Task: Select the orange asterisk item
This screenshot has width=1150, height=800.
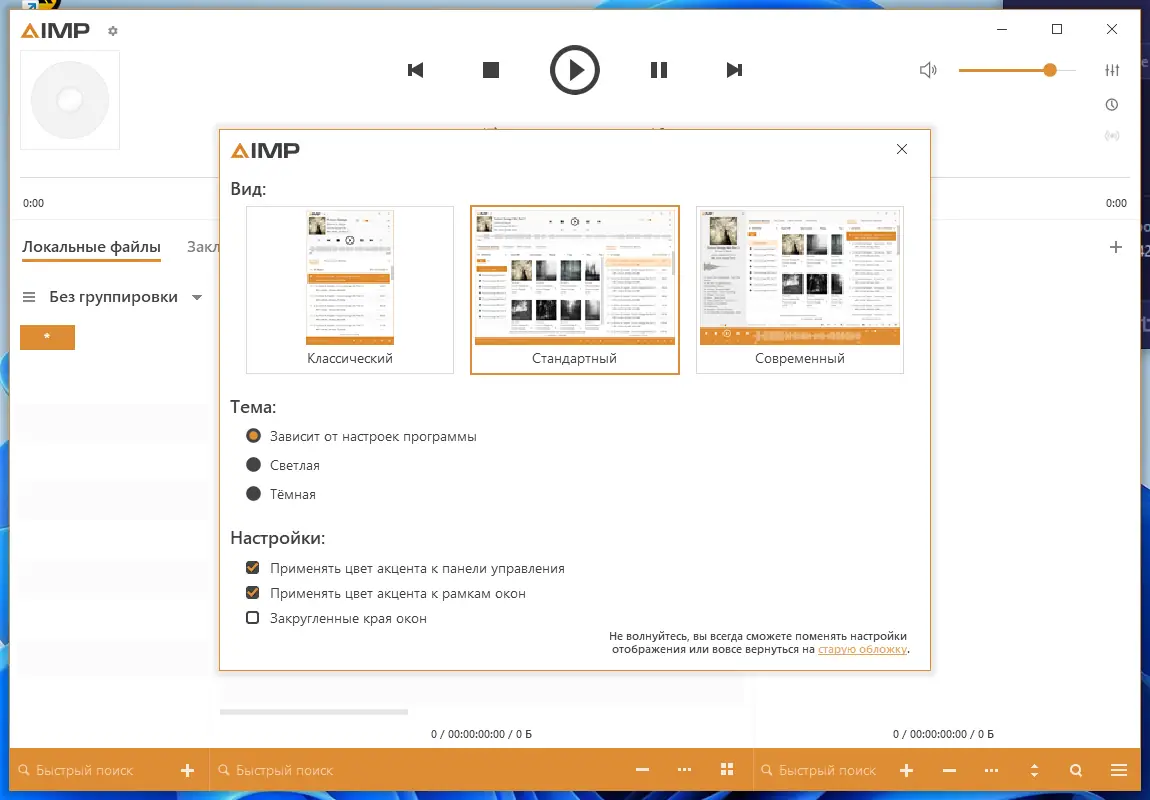Action: 47,337
